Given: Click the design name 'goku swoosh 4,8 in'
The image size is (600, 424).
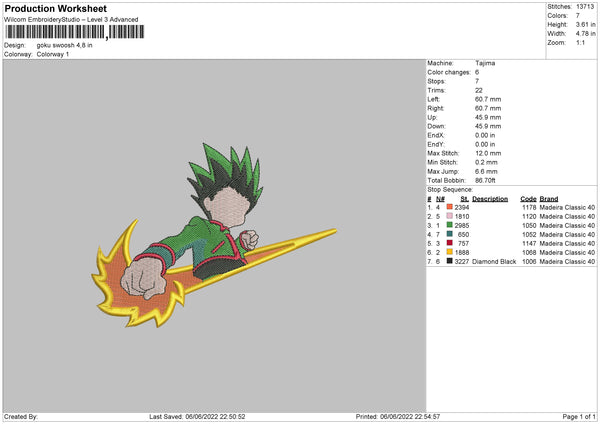Looking at the screenshot, I should 64,45.
